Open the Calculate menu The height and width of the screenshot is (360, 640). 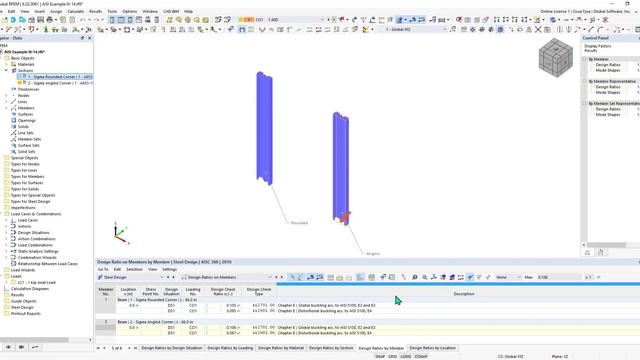coord(76,11)
